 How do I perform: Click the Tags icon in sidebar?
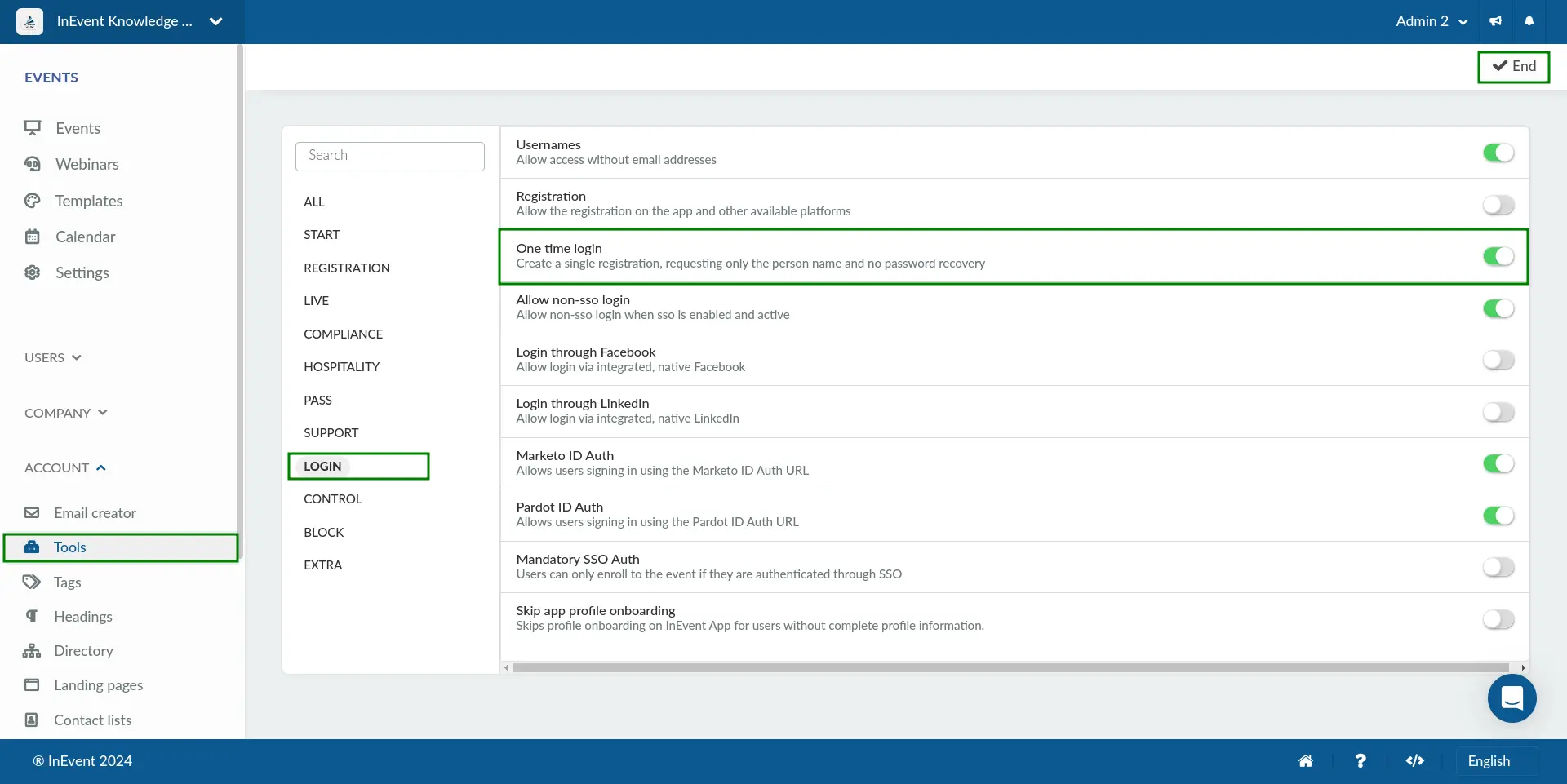pos(32,582)
